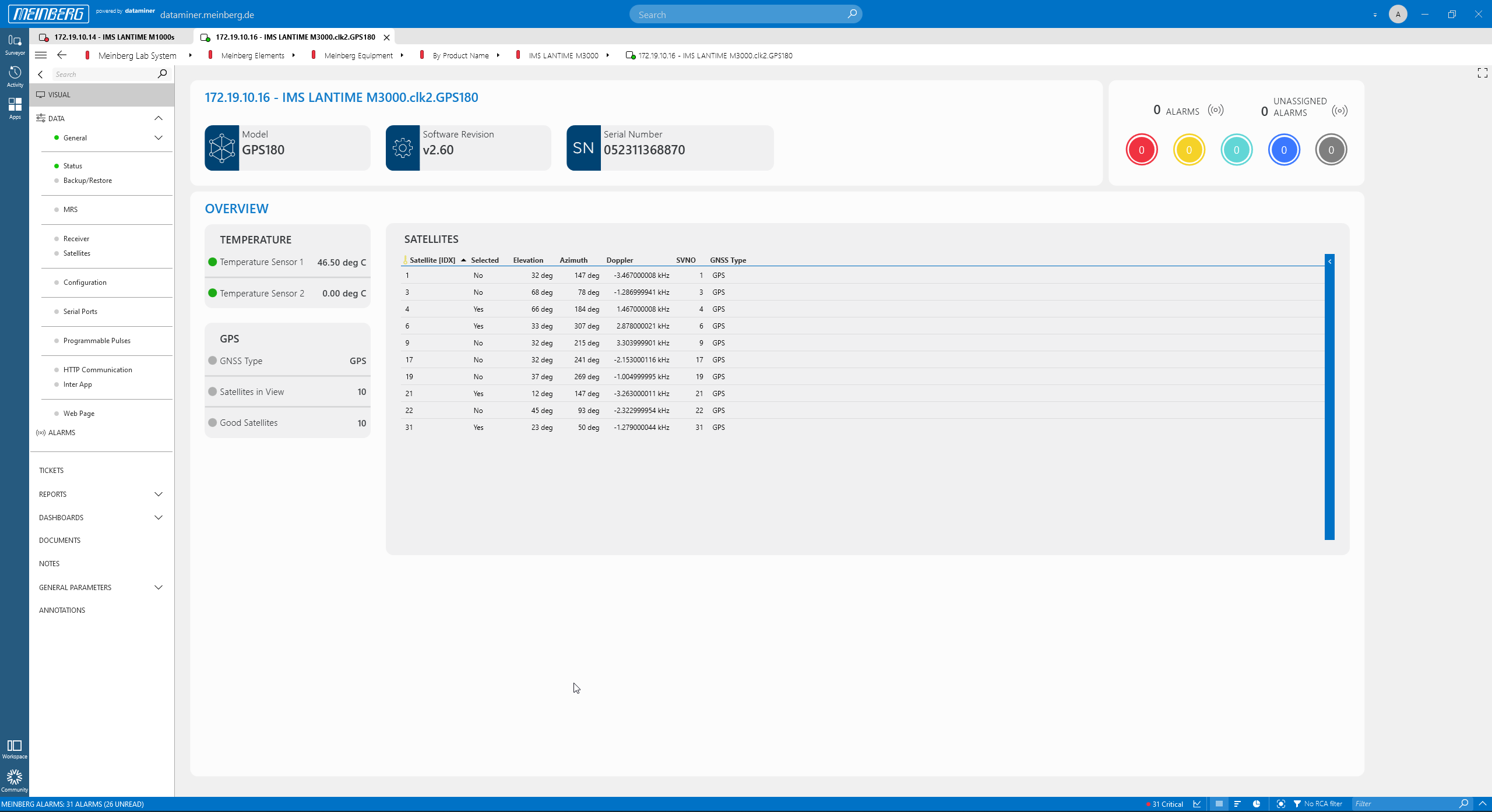Screen dimensions: 1492x812
Task: Click the alarm signal icon next to ALARMS count
Action: 1216,110
